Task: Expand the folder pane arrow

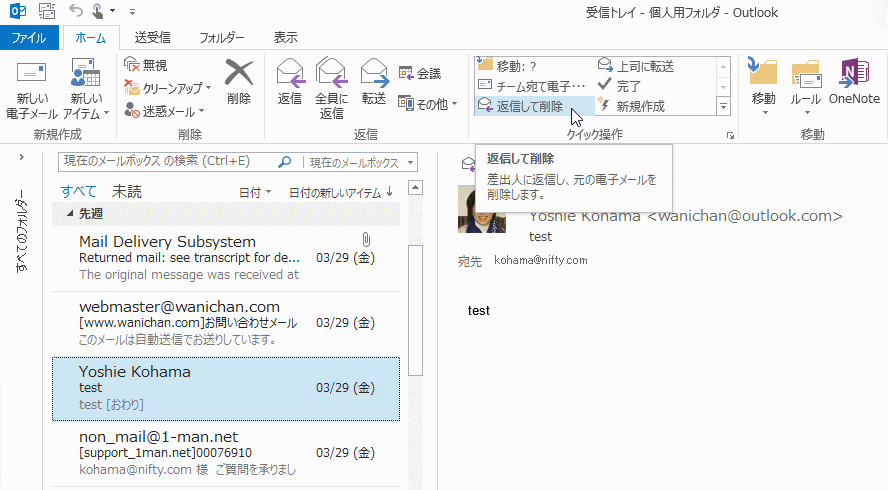Action: pos(22,157)
